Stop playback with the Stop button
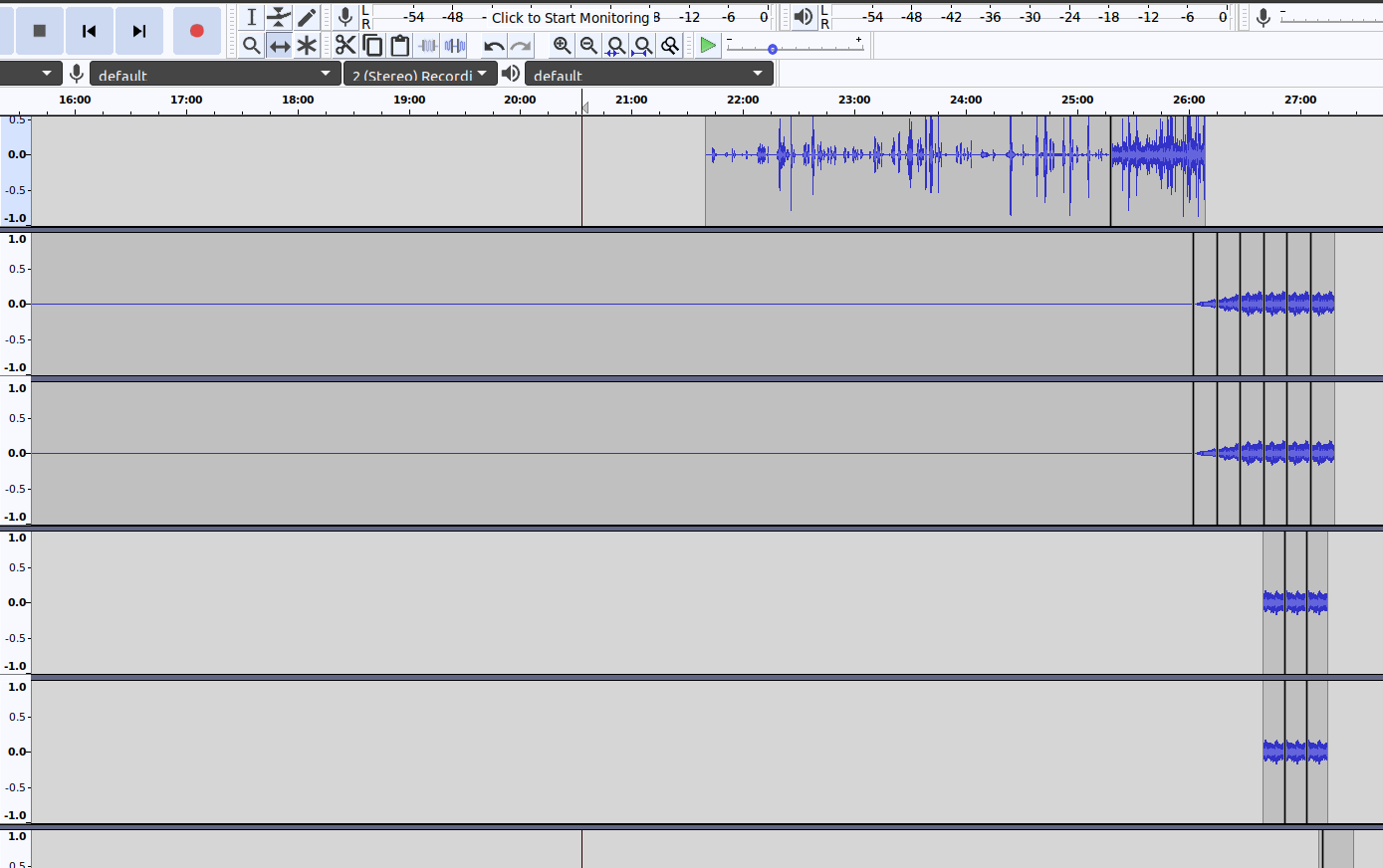1383x868 pixels. click(x=40, y=31)
